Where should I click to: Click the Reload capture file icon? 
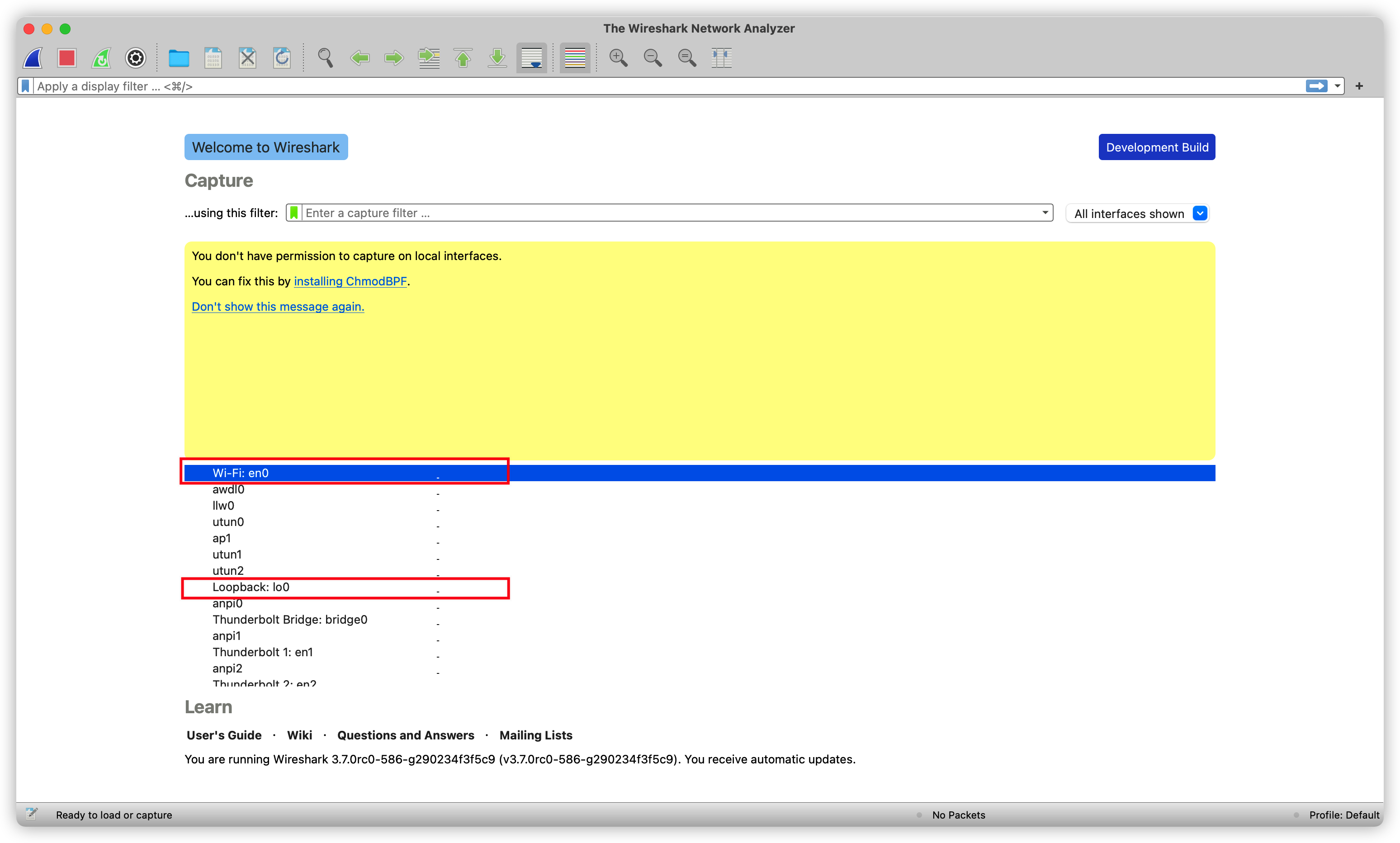282,57
